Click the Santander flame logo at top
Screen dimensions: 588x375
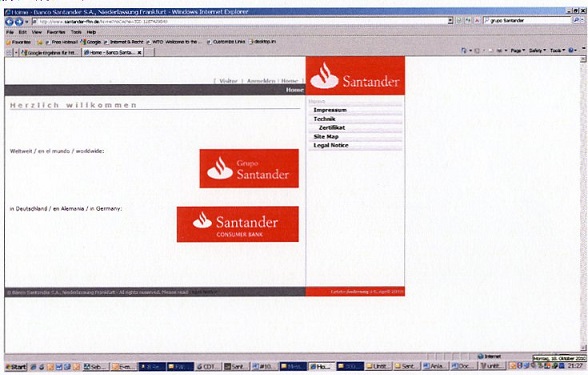click(x=355, y=75)
